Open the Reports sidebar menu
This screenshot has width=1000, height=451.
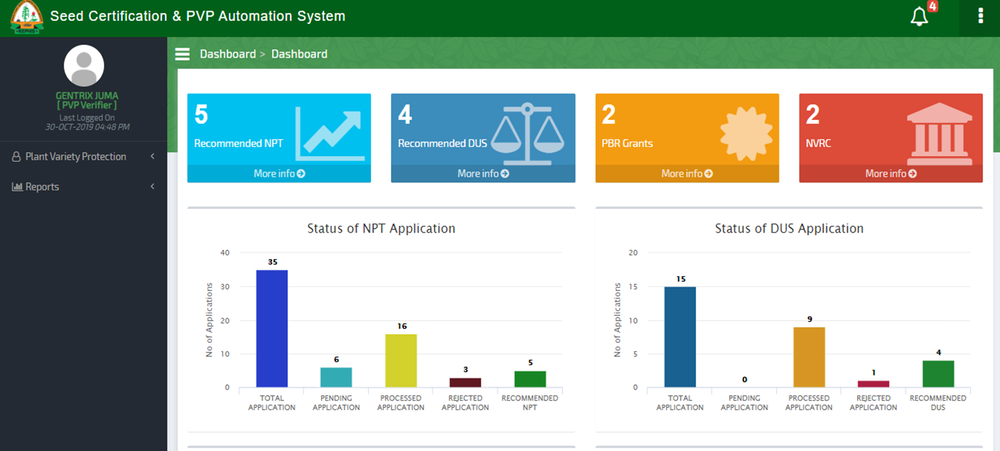click(84, 187)
